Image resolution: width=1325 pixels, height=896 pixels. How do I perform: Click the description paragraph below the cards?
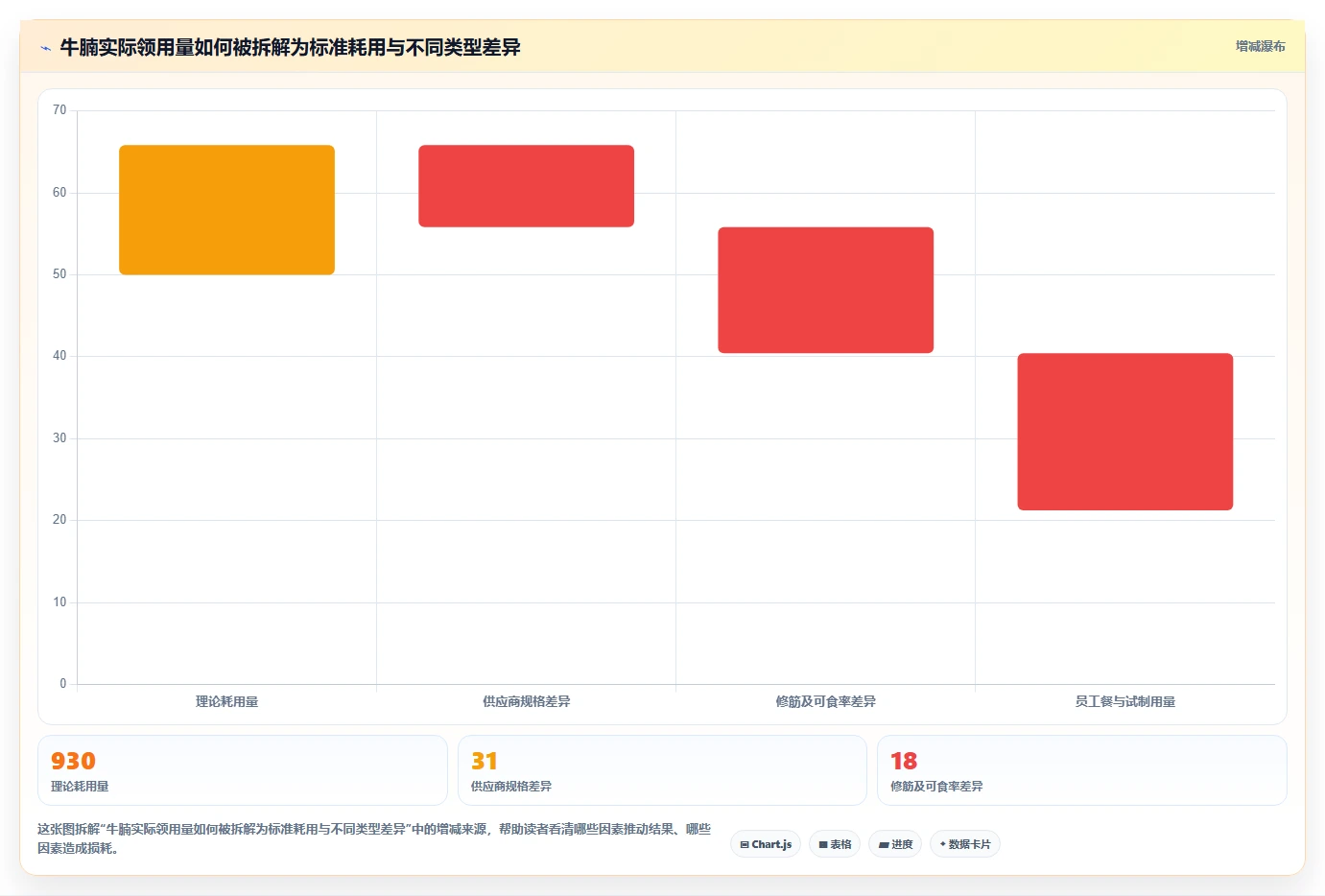coord(374,838)
